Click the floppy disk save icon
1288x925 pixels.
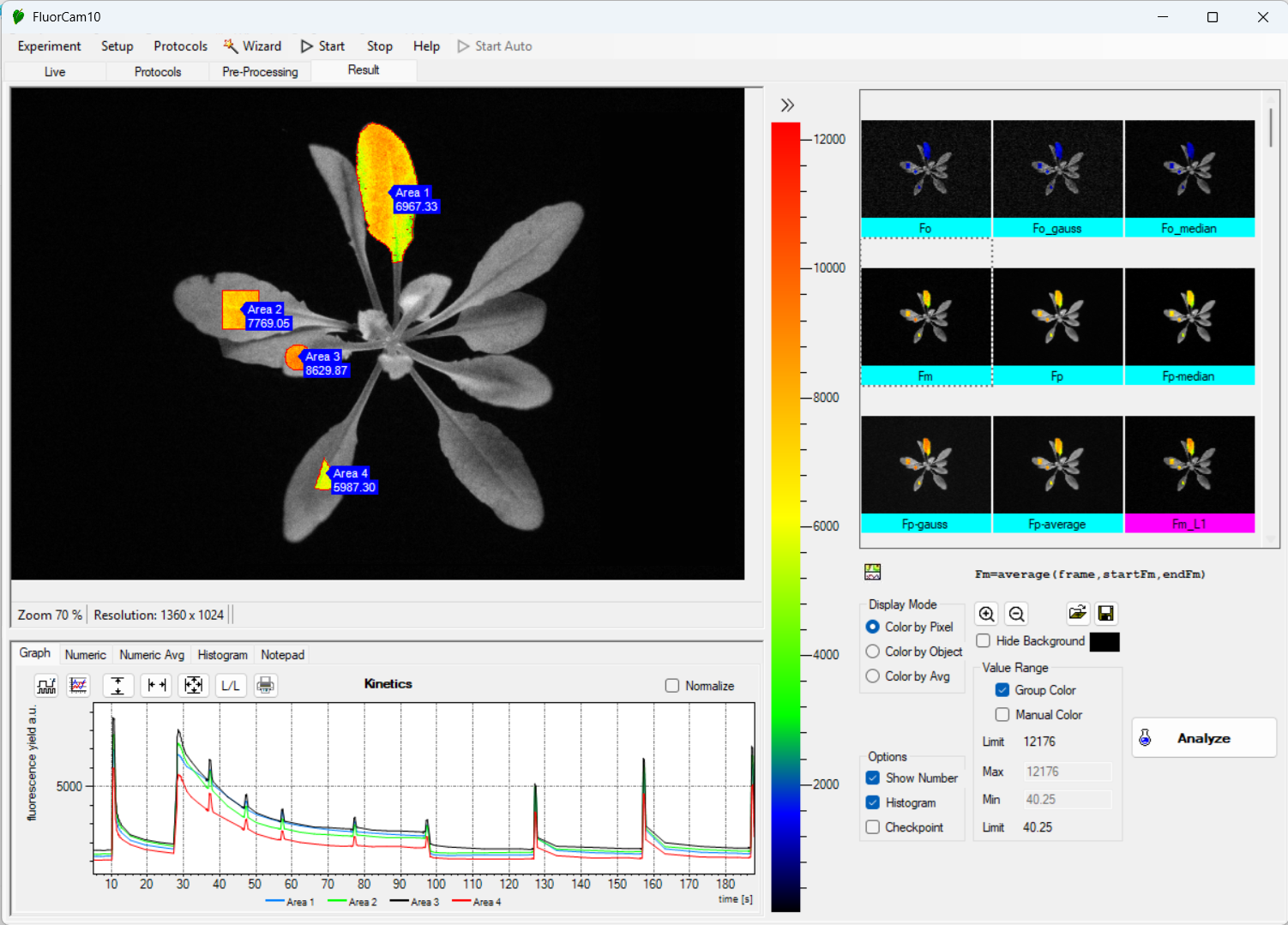coord(1106,614)
